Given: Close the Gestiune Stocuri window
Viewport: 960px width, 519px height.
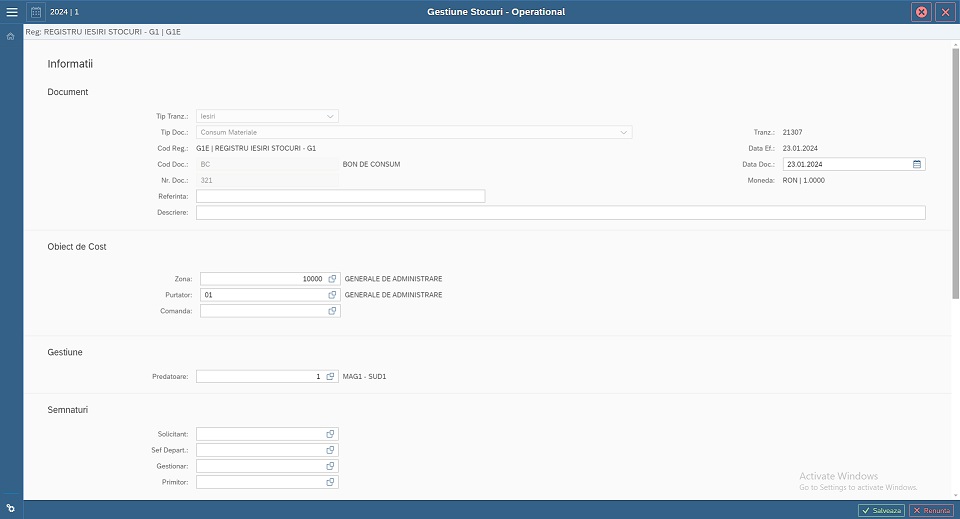Looking at the screenshot, I should (x=945, y=12).
